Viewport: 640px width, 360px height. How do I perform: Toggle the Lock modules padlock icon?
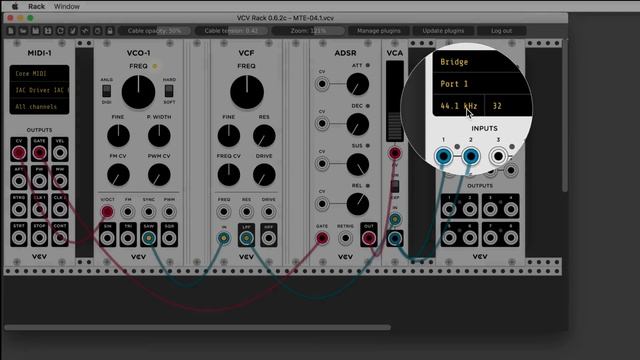pos(110,31)
